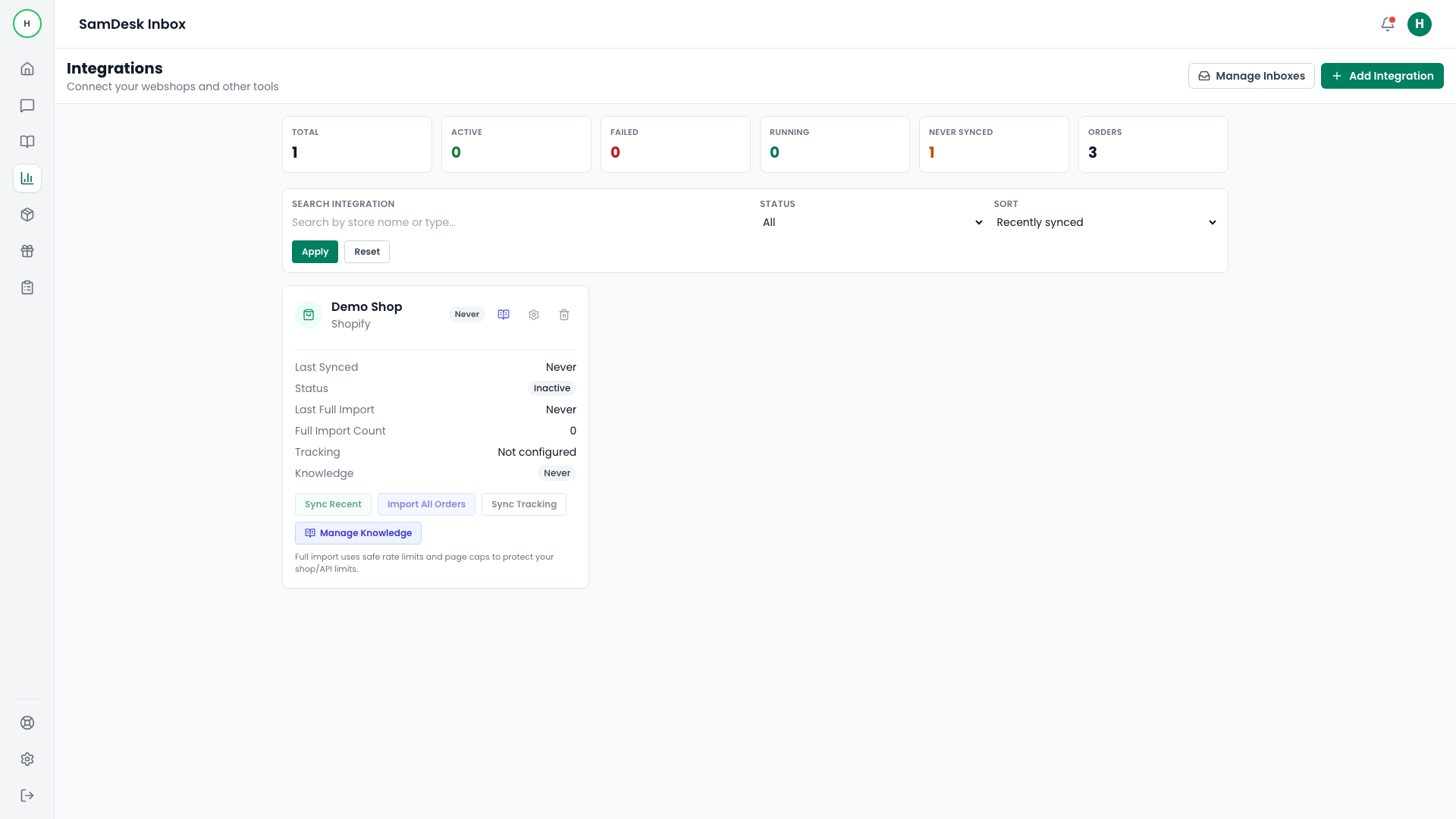The image size is (1456, 819).
Task: Expand the Status filter dropdown
Action: point(871,222)
